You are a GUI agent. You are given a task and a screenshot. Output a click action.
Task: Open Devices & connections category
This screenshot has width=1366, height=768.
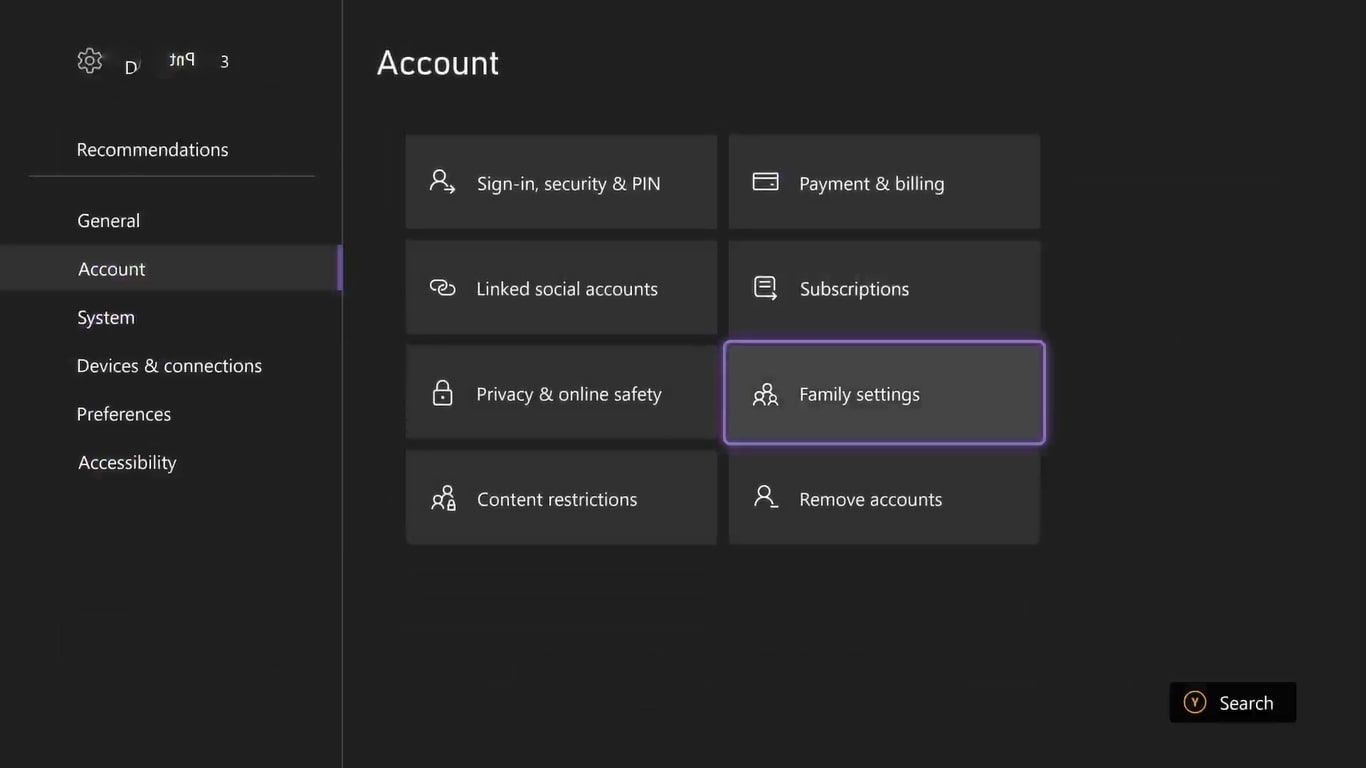pyautogui.click(x=169, y=366)
